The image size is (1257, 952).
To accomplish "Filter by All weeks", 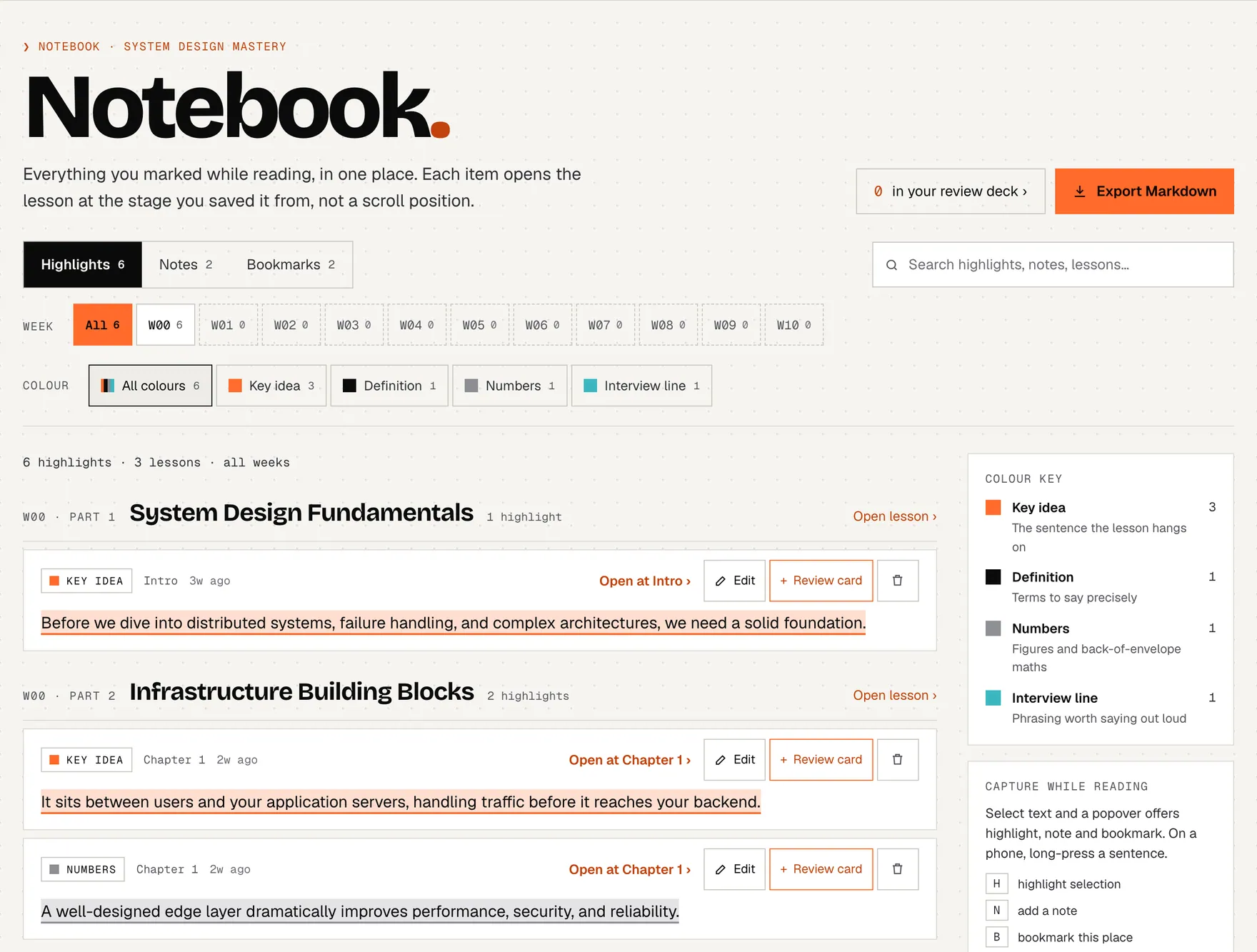I will coord(103,325).
